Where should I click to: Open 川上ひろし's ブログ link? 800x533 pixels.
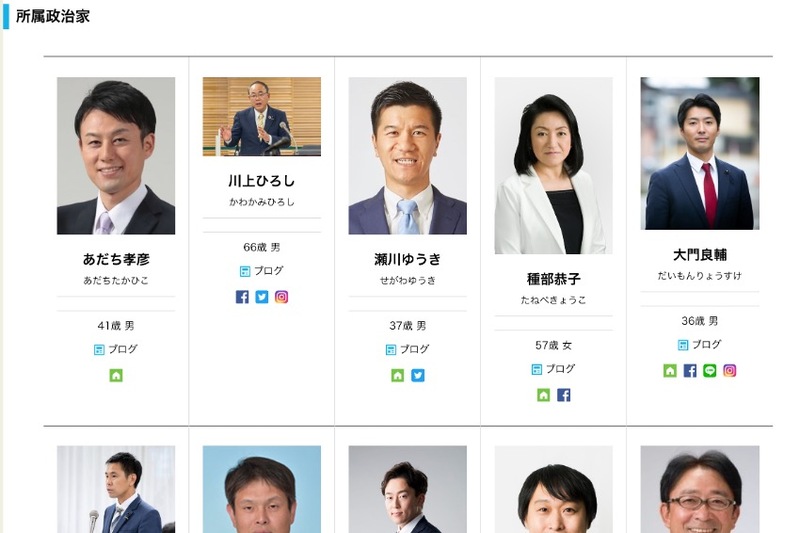(262, 271)
